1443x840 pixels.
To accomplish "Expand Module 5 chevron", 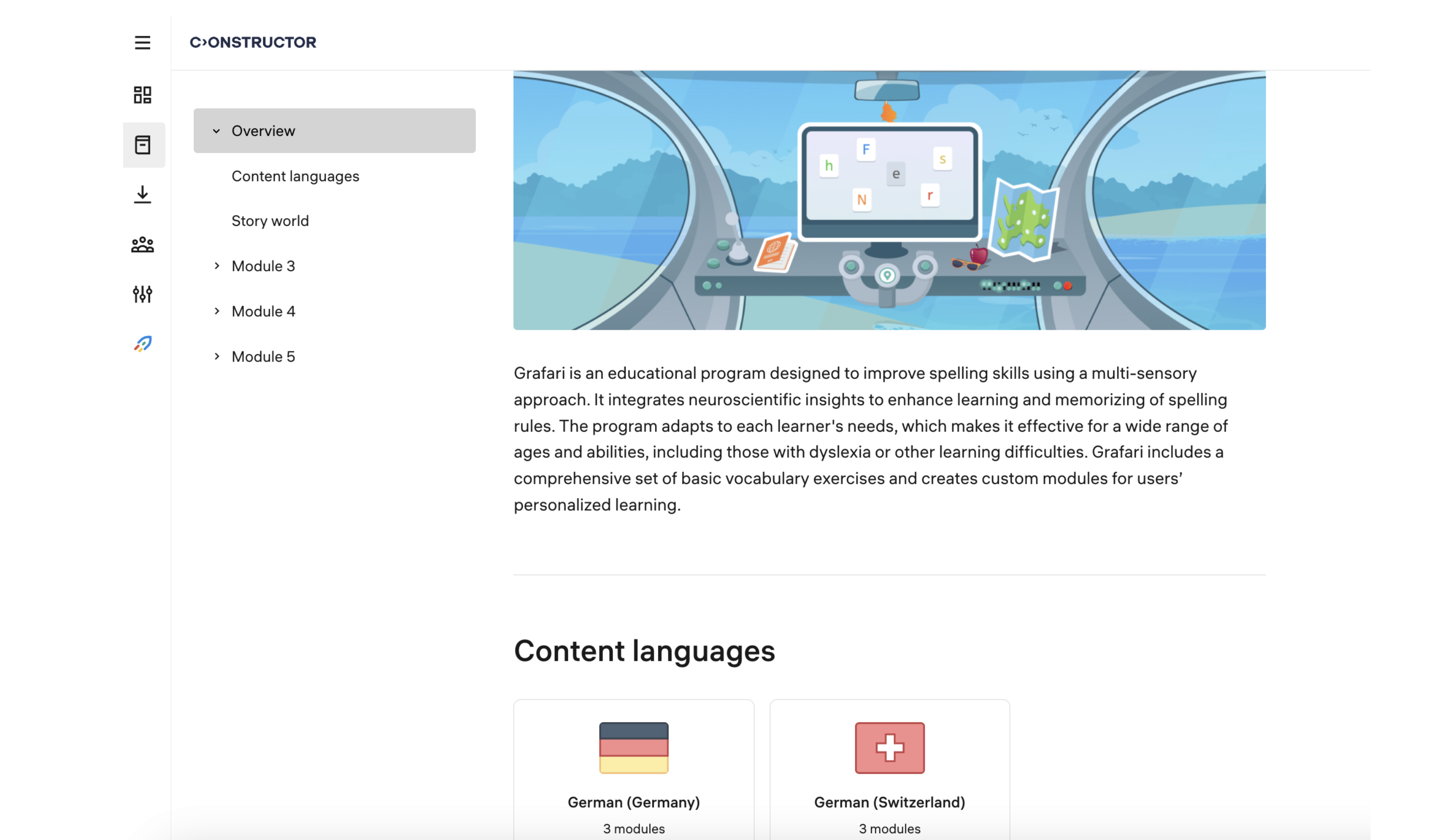I will 216,356.
